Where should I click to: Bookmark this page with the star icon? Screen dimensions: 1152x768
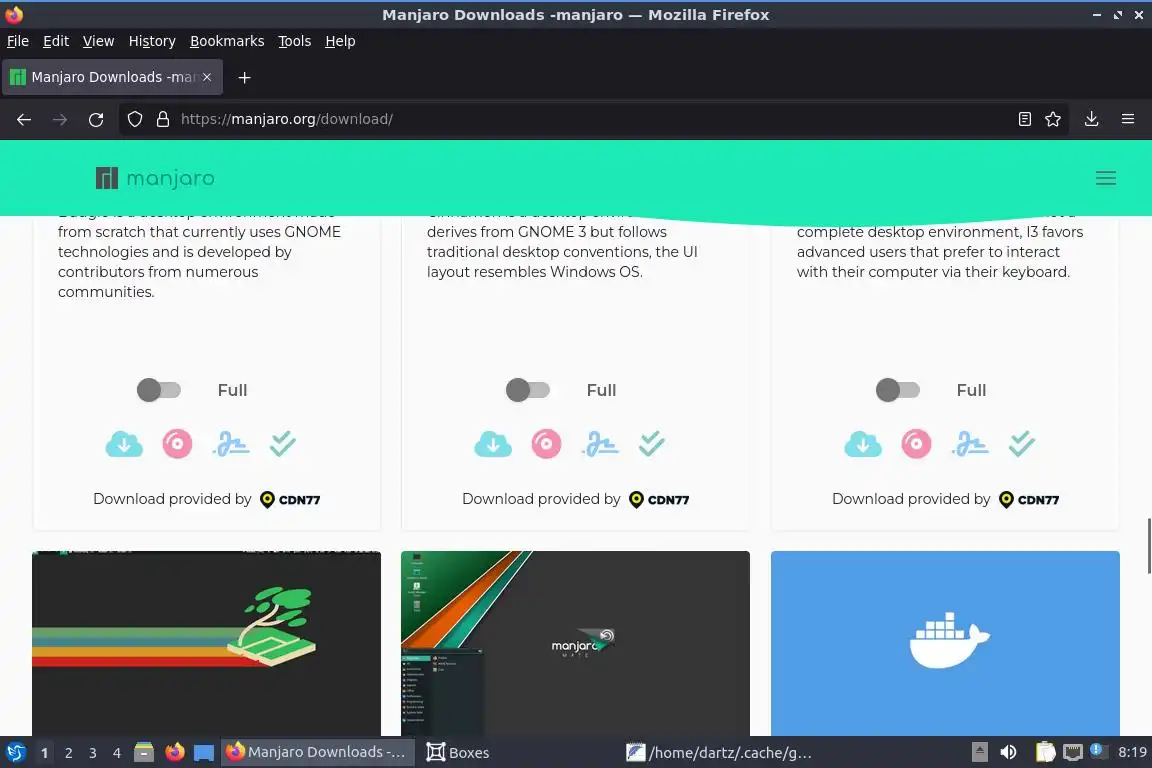pyautogui.click(x=1053, y=119)
